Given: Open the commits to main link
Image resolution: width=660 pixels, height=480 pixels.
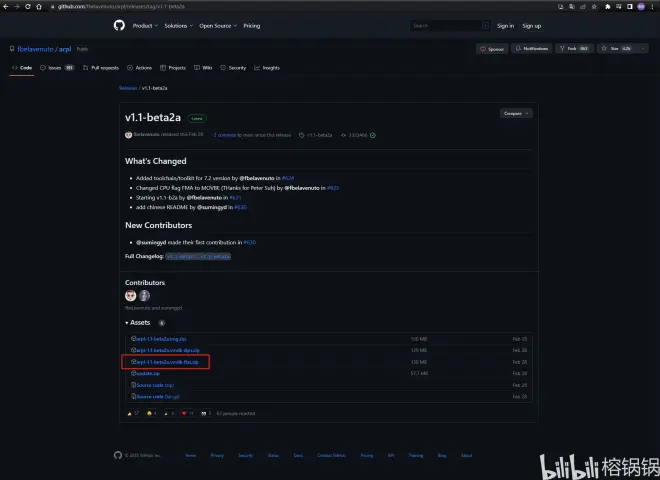Looking at the screenshot, I should pyautogui.click(x=225, y=135).
